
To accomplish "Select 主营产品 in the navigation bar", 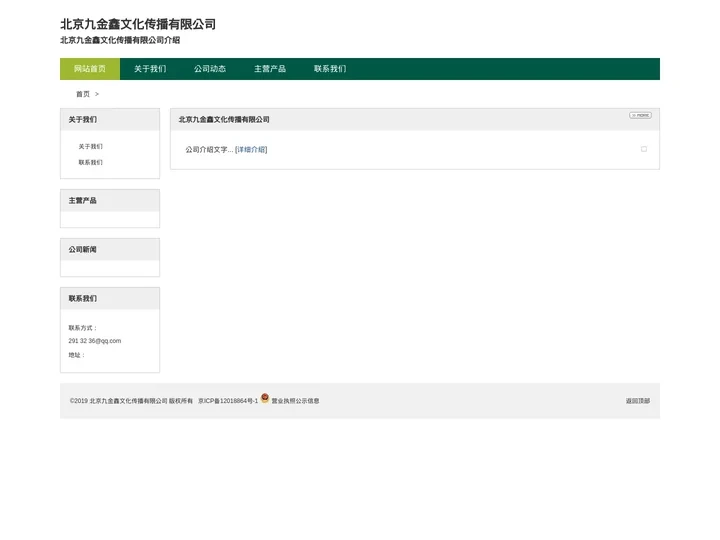I will point(270,69).
